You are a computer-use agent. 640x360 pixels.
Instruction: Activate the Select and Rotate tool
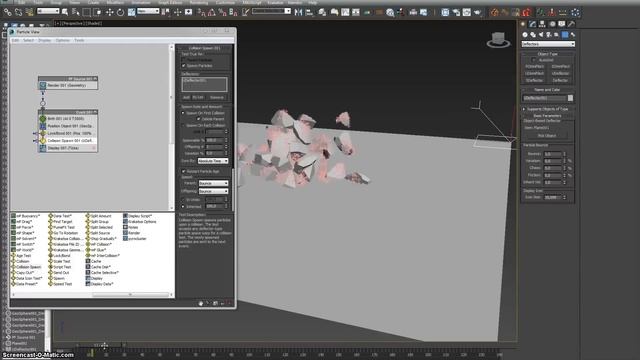pos(120,13)
